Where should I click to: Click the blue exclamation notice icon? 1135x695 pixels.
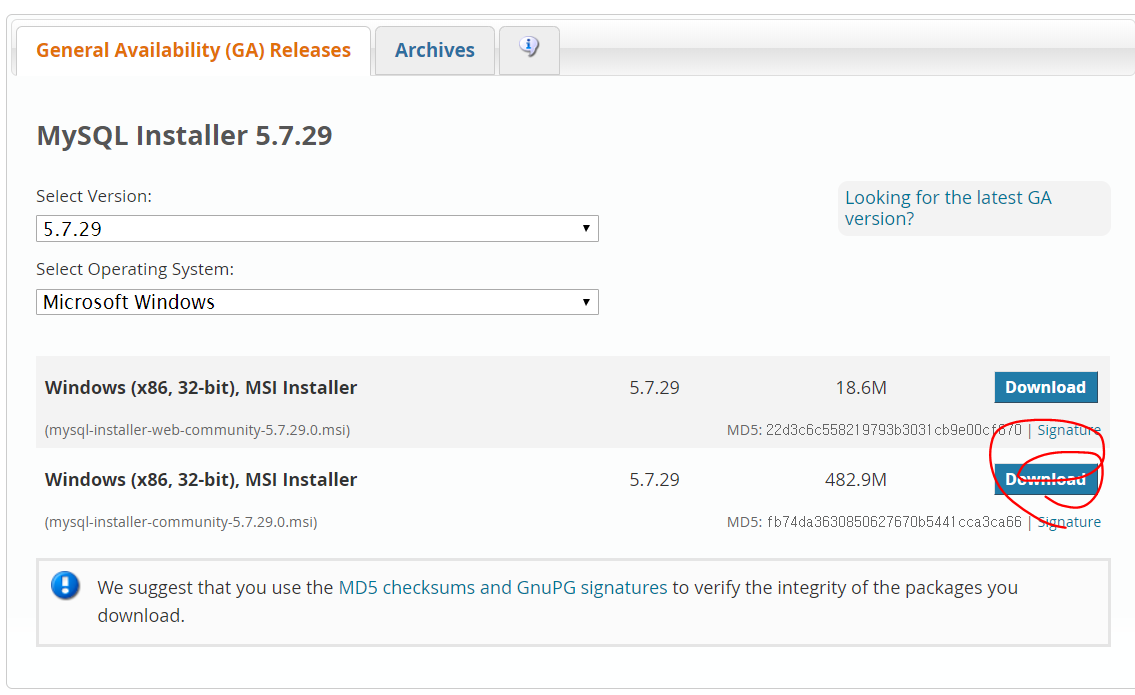pyautogui.click(x=65, y=585)
